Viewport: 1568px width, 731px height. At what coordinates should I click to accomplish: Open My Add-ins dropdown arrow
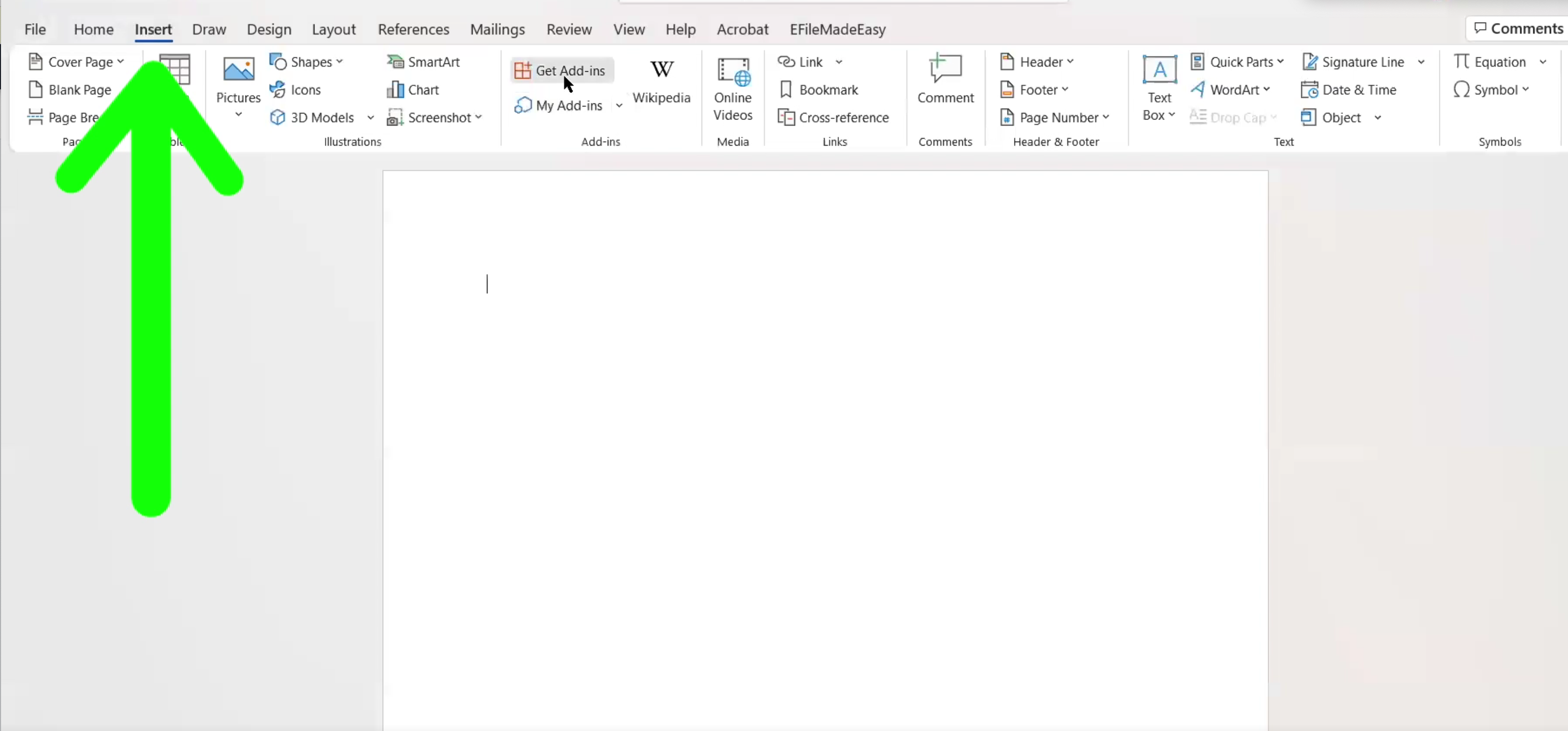coord(618,105)
